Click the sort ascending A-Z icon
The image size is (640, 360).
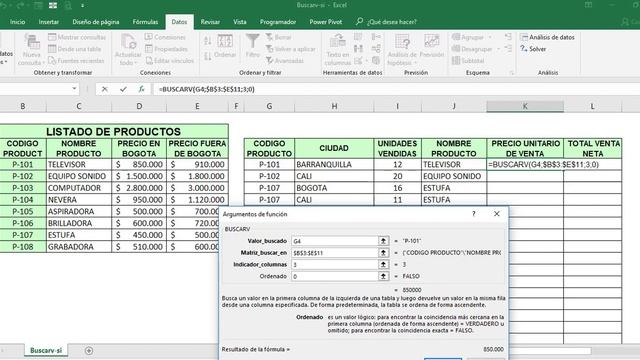pos(207,40)
